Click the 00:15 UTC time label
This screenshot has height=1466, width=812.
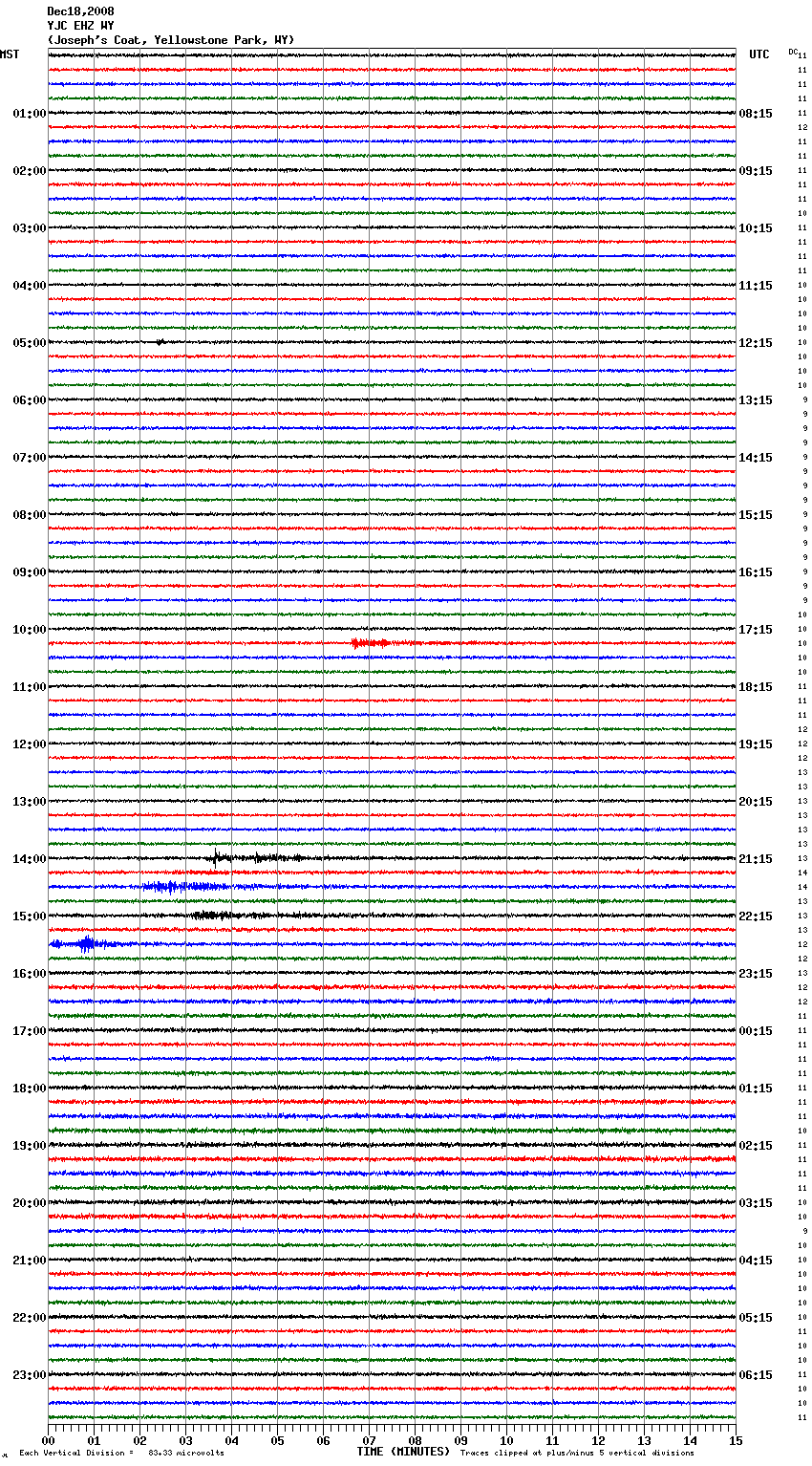(x=756, y=1031)
